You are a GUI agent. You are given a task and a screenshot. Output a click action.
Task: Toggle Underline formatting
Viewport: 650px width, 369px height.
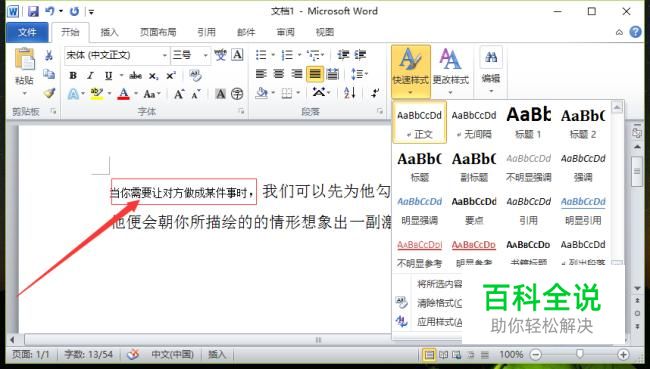coord(108,75)
